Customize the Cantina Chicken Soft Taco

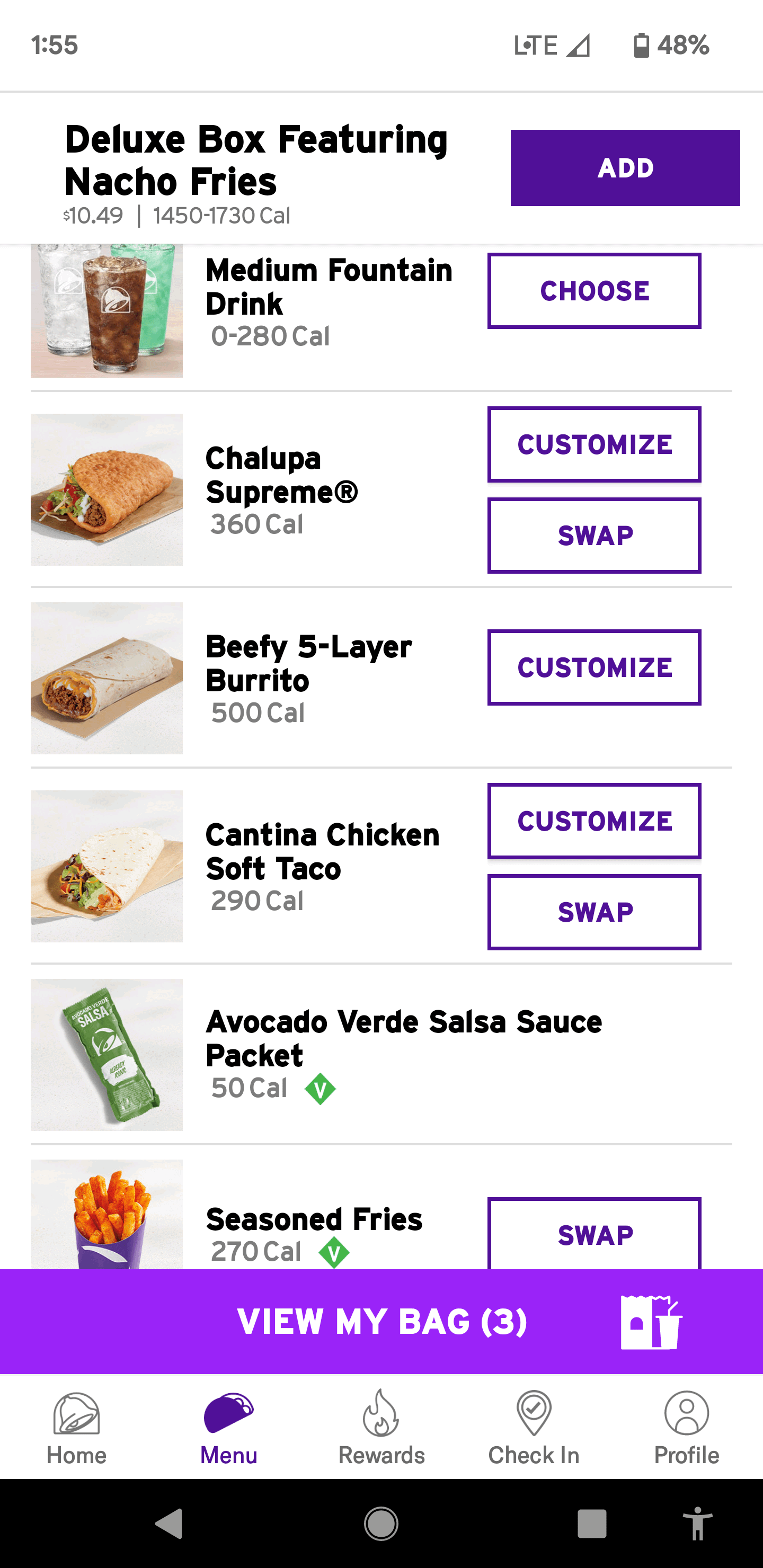594,821
